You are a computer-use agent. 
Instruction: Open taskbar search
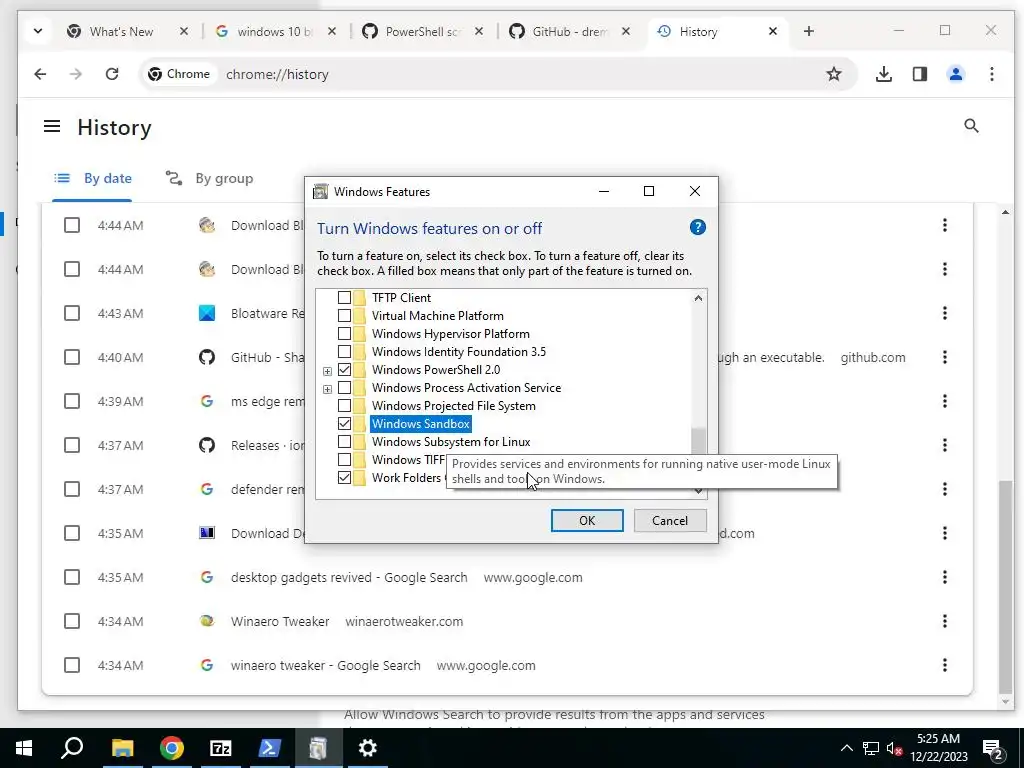[x=72, y=748]
